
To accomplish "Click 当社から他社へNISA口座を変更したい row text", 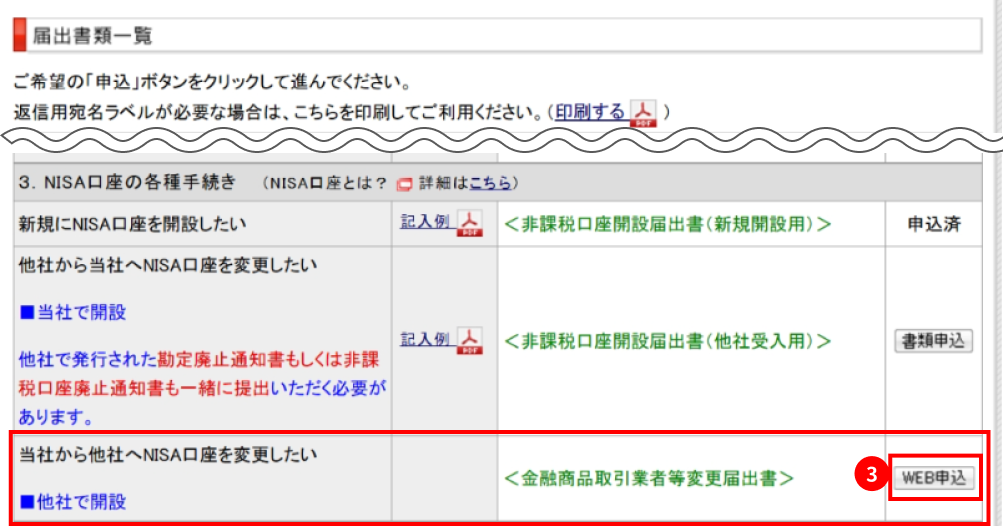I will [168, 455].
